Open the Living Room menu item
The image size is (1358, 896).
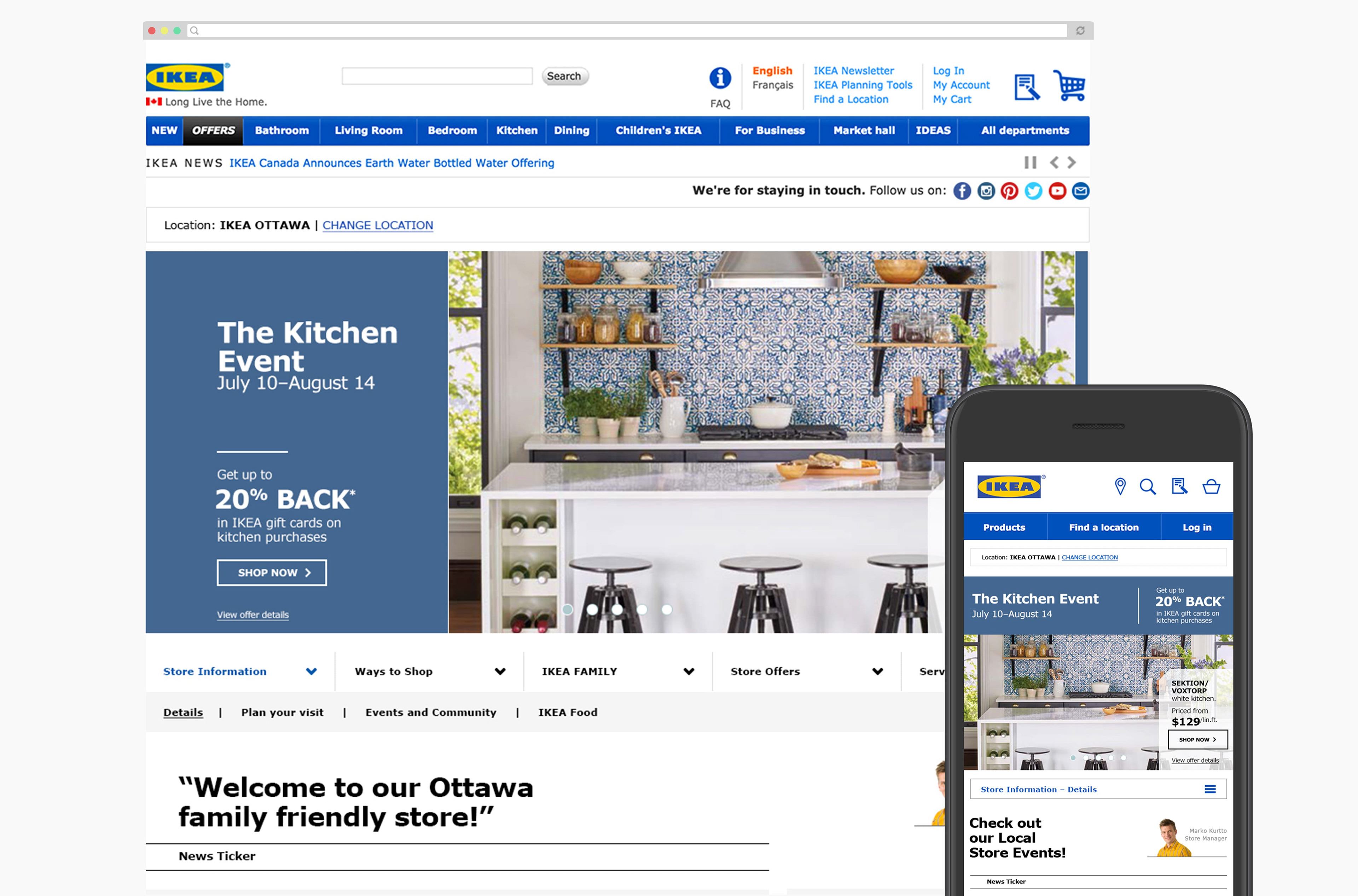pyautogui.click(x=368, y=130)
